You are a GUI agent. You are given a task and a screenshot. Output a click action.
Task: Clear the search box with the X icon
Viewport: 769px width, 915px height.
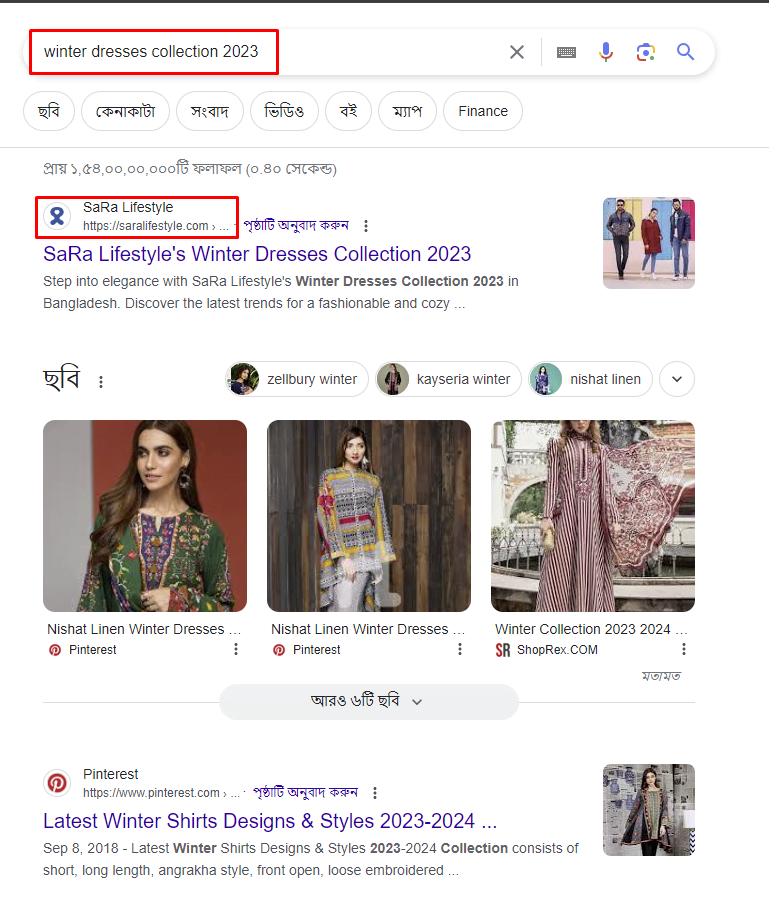pos(516,53)
